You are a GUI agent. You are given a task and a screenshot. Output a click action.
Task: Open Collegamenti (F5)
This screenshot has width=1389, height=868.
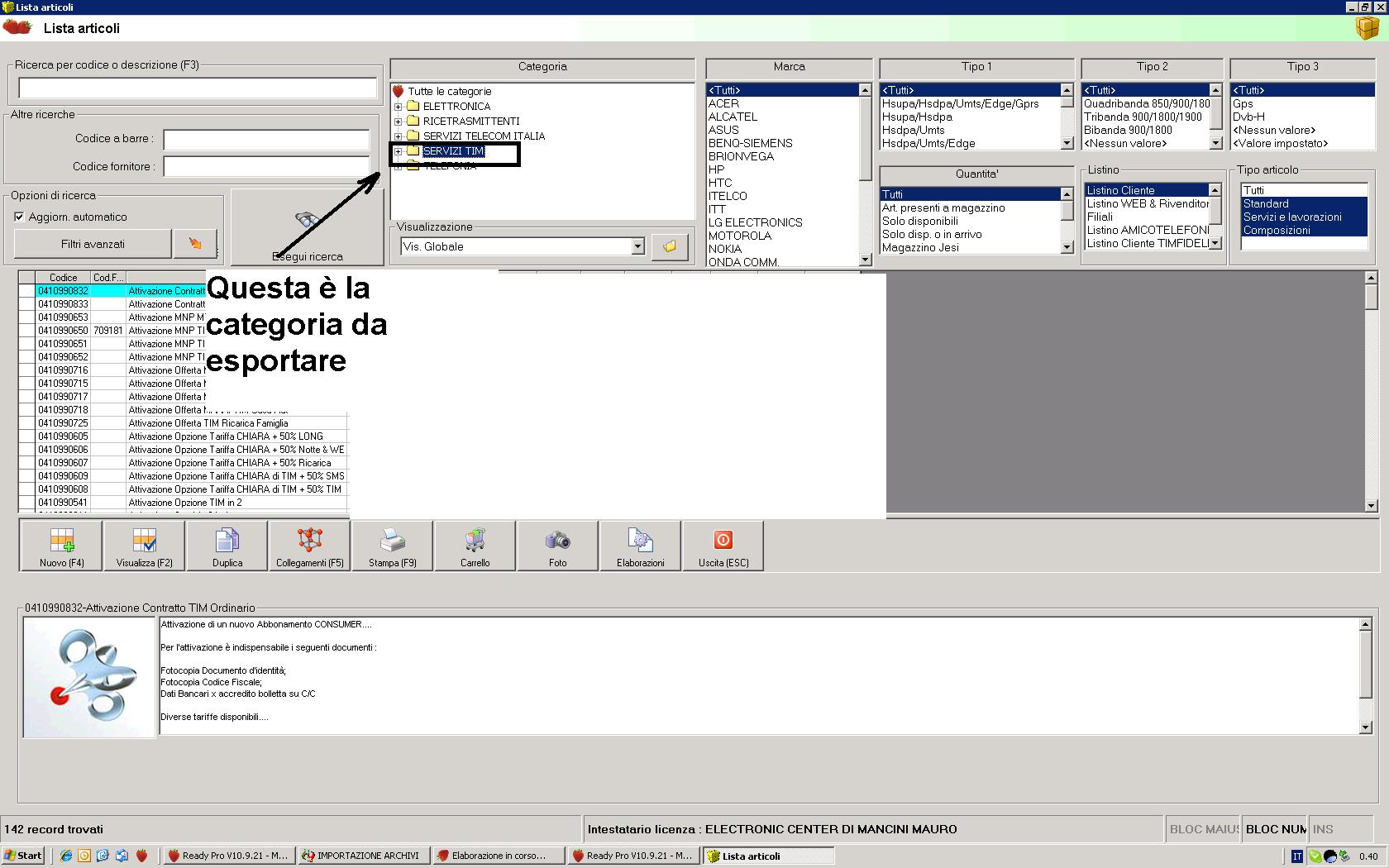[x=310, y=546]
